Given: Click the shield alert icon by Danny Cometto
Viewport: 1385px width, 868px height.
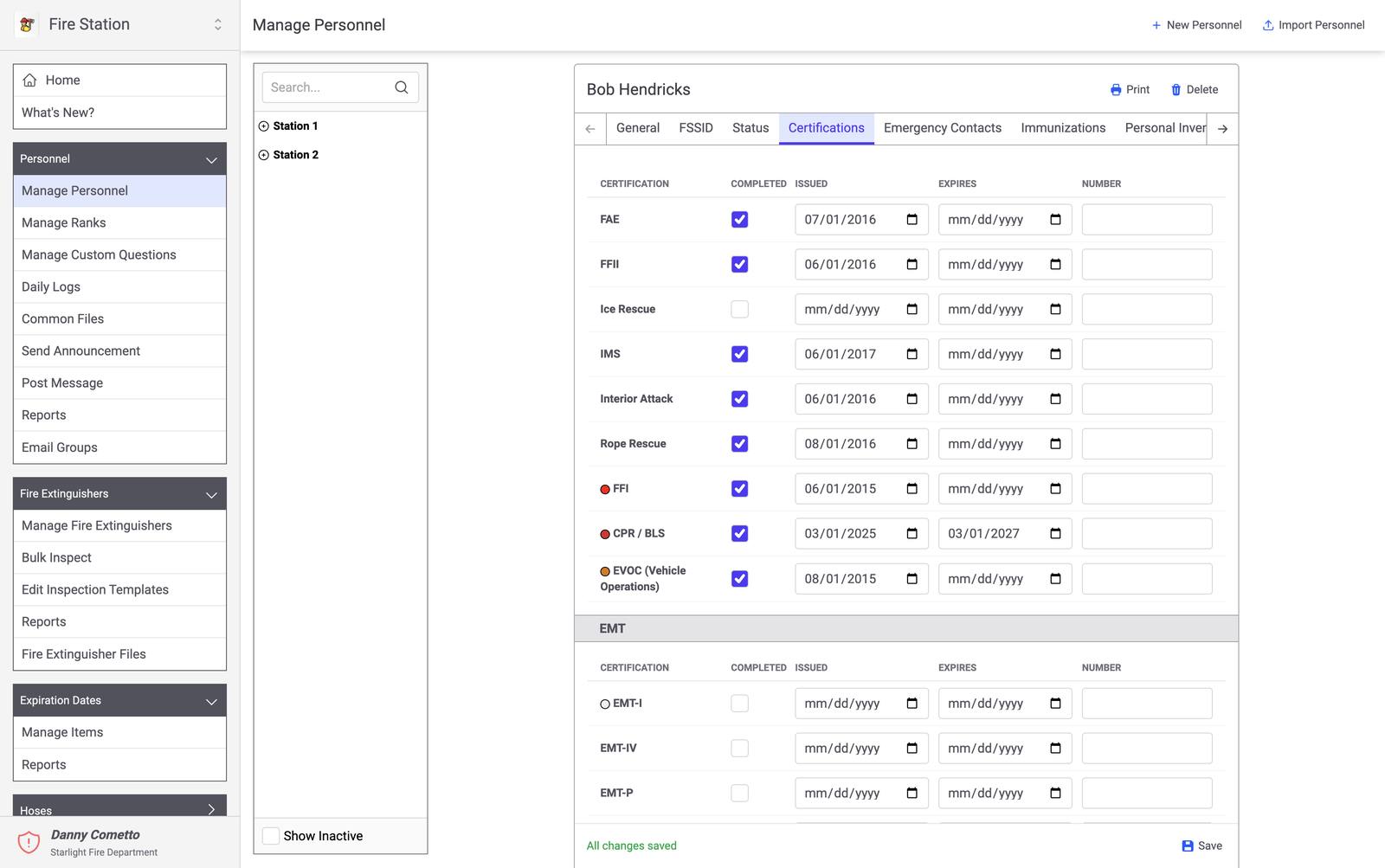Looking at the screenshot, I should click(x=29, y=842).
